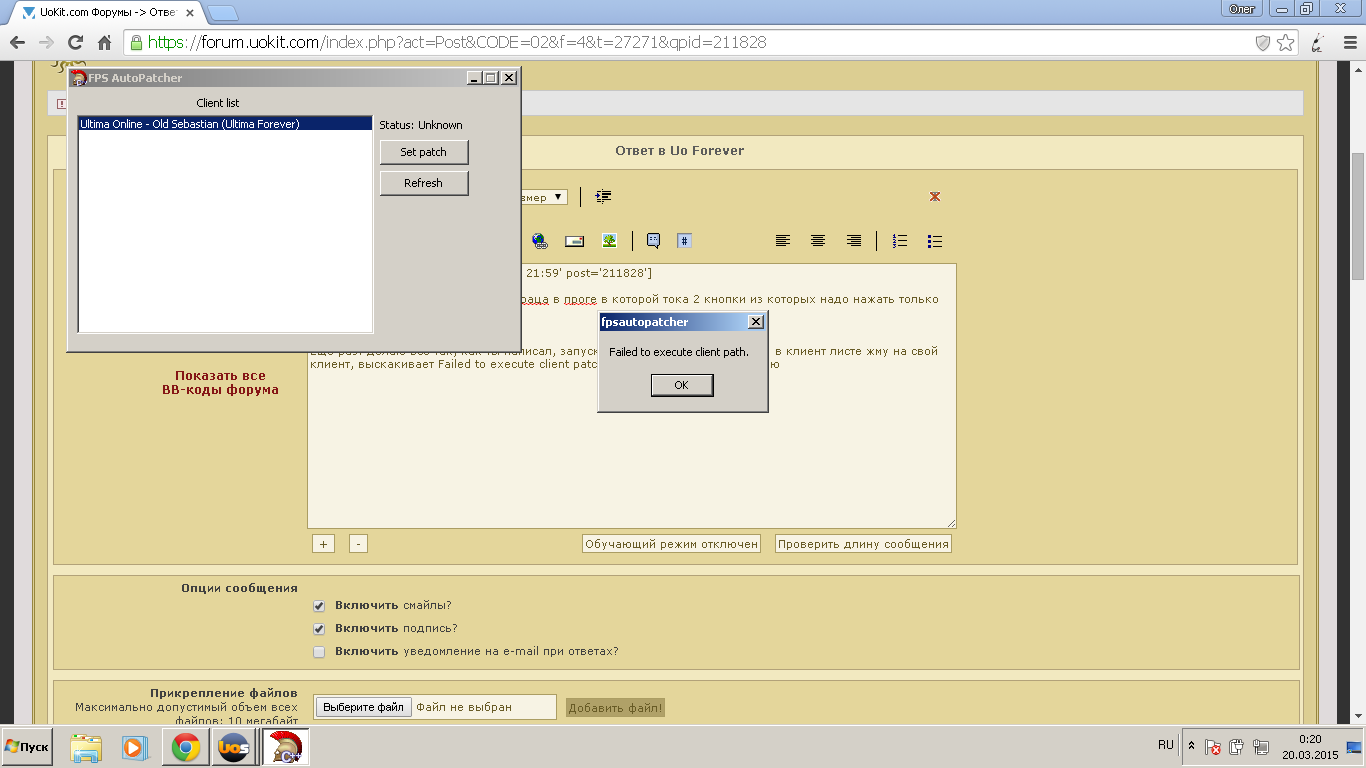The width and height of the screenshot is (1366, 768).
Task: Insert a bulleted list
Action: click(935, 241)
